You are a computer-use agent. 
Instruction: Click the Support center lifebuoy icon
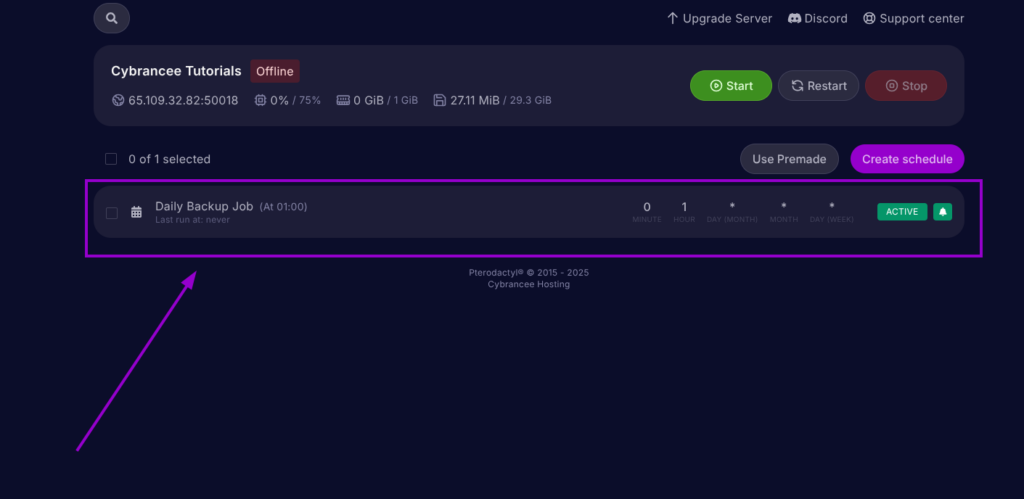(869, 18)
